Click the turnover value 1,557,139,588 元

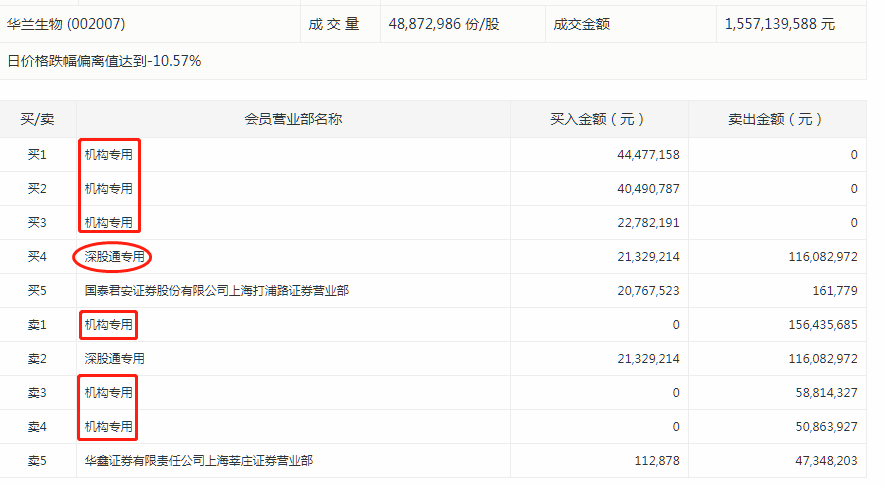pos(779,24)
